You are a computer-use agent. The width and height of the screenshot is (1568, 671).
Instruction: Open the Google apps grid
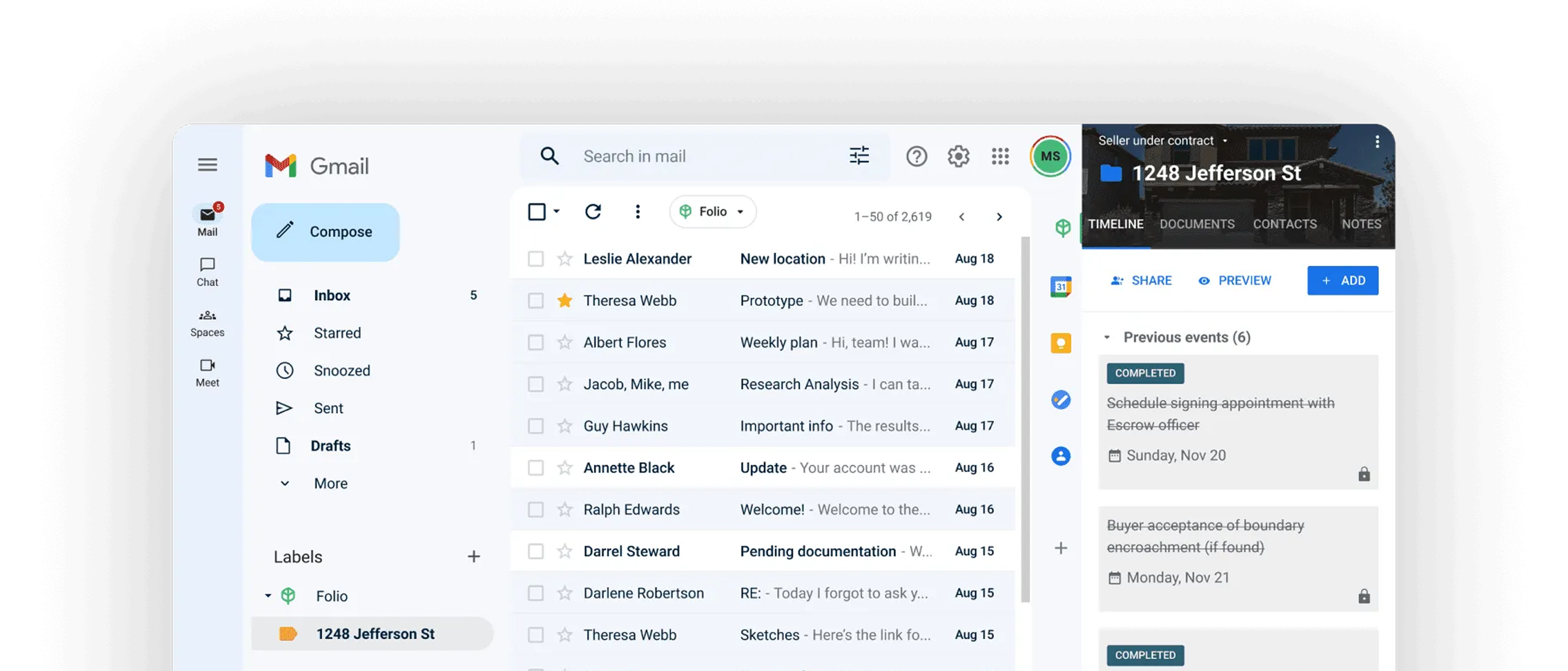coord(1000,156)
